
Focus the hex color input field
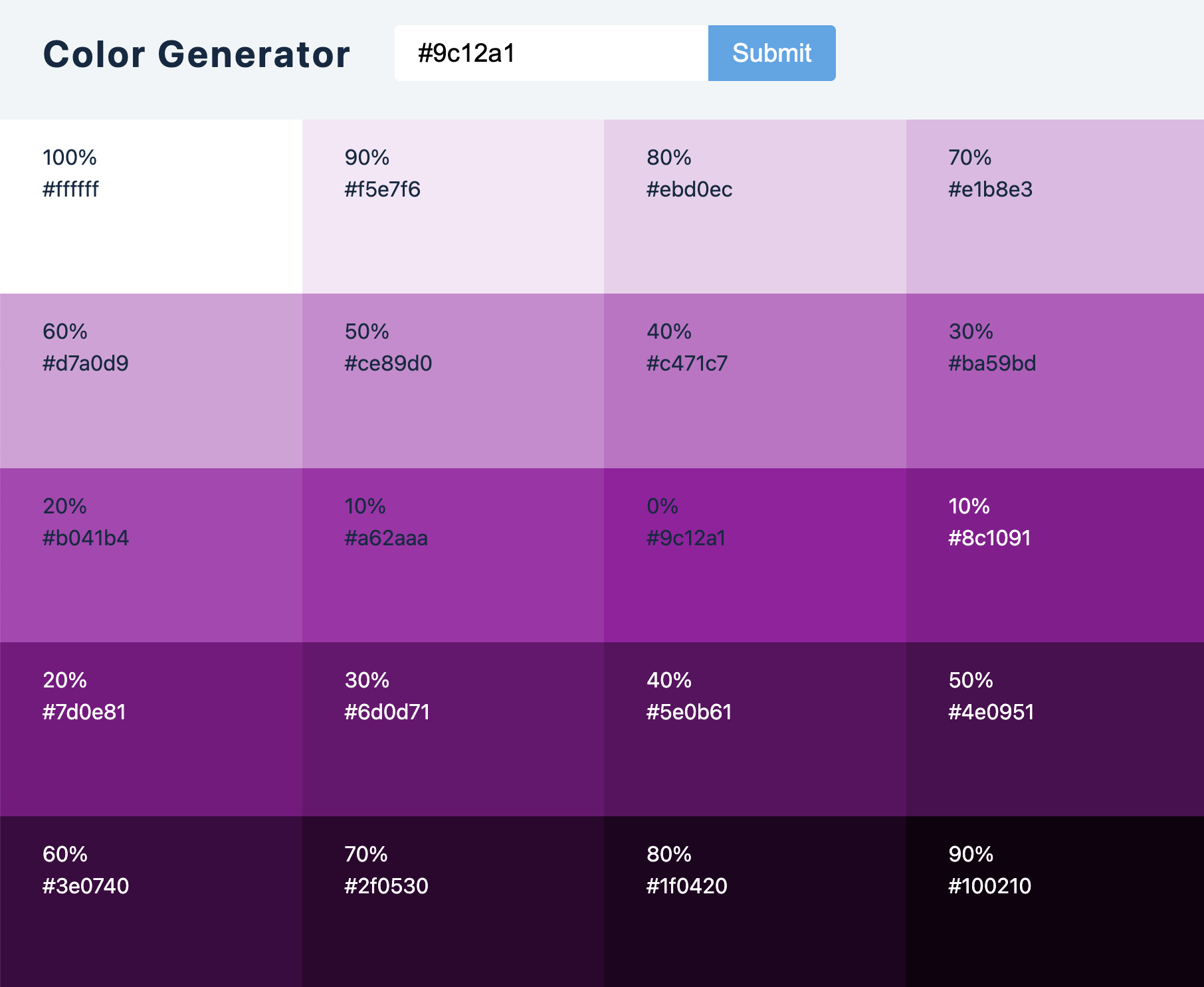[x=552, y=53]
